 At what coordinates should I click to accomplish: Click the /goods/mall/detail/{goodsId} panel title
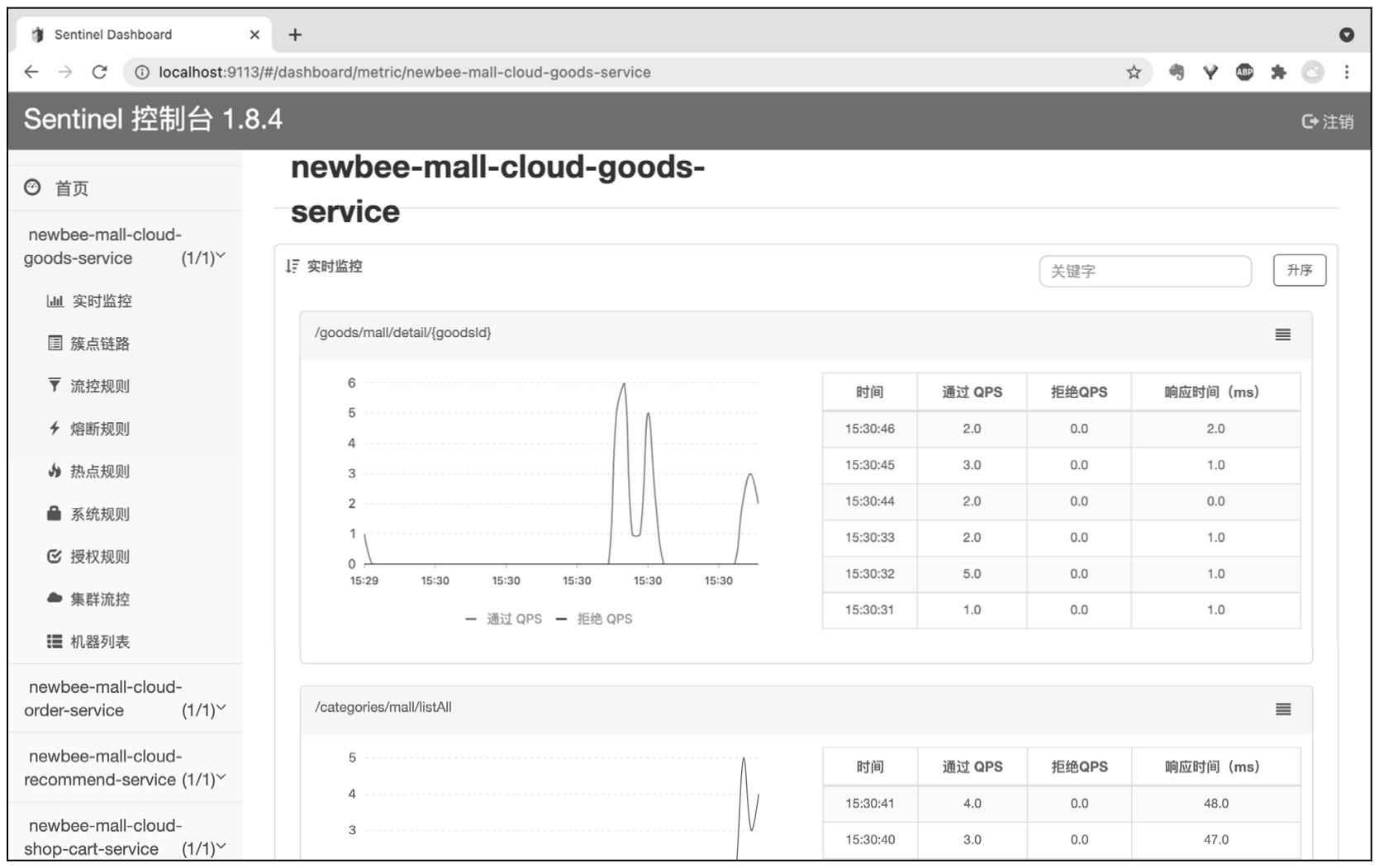pos(402,333)
